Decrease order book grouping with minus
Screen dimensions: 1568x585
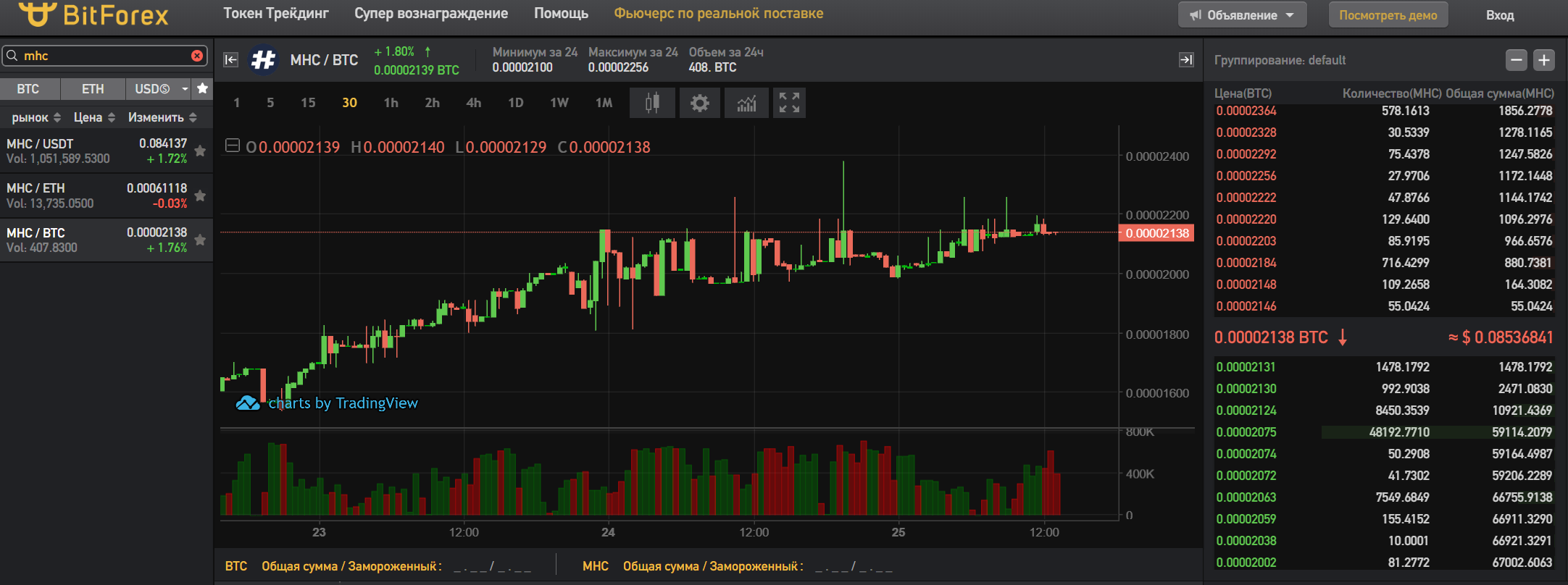(1516, 60)
